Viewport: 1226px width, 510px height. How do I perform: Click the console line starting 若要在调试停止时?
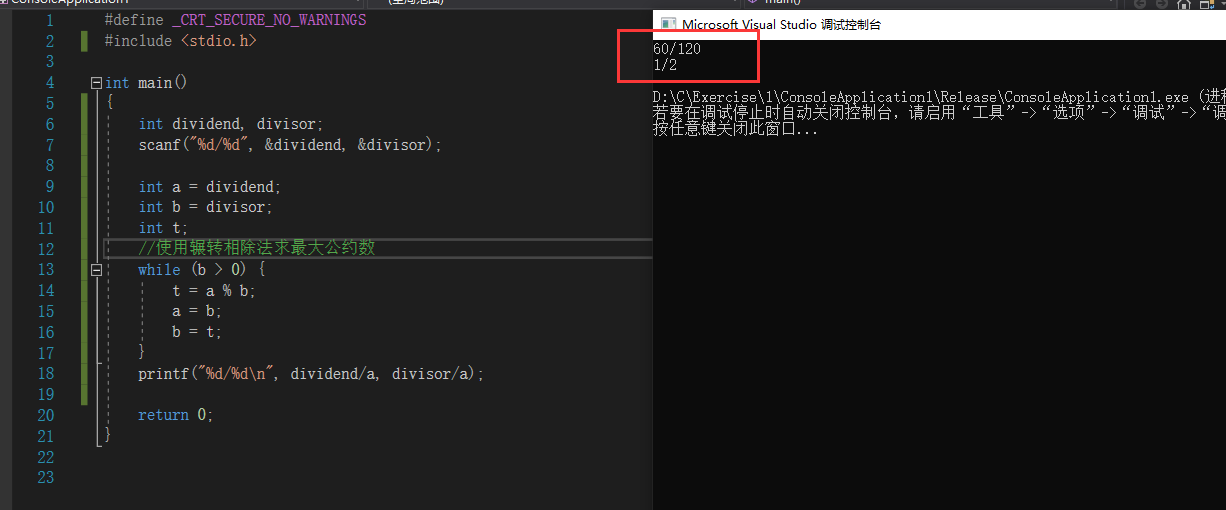point(939,113)
